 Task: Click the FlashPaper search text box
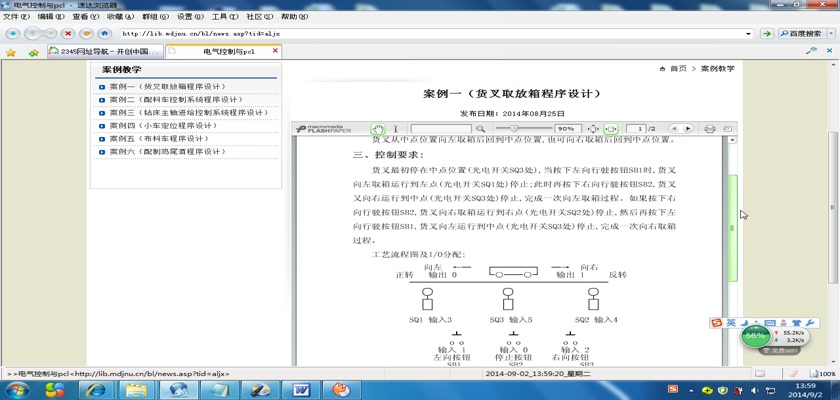click(441, 129)
